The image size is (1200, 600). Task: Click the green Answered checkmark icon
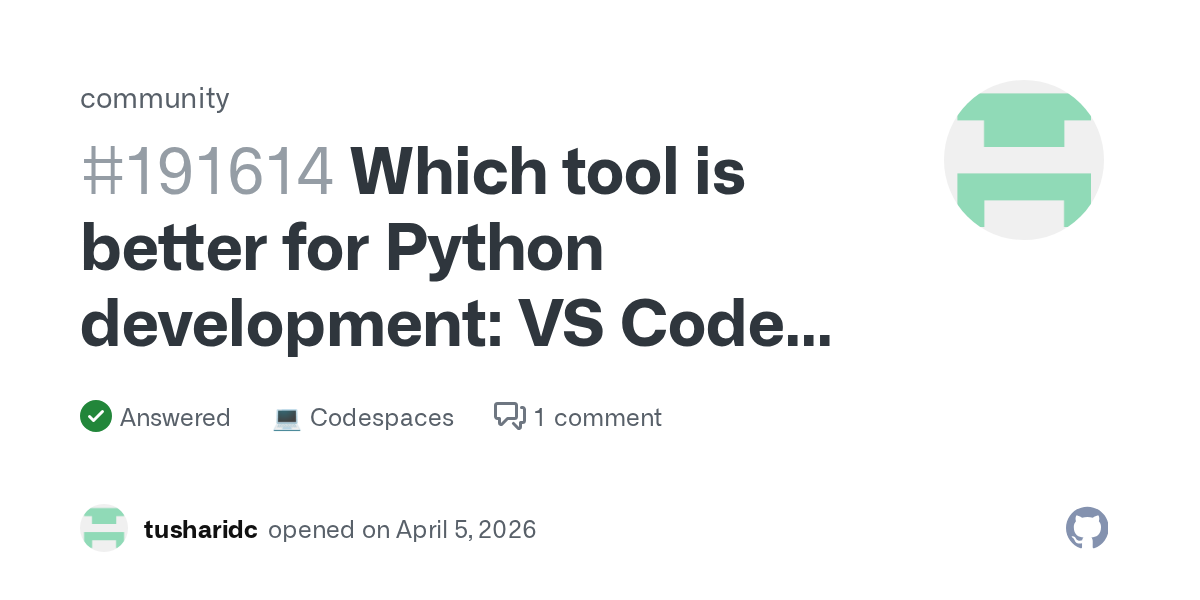point(95,417)
